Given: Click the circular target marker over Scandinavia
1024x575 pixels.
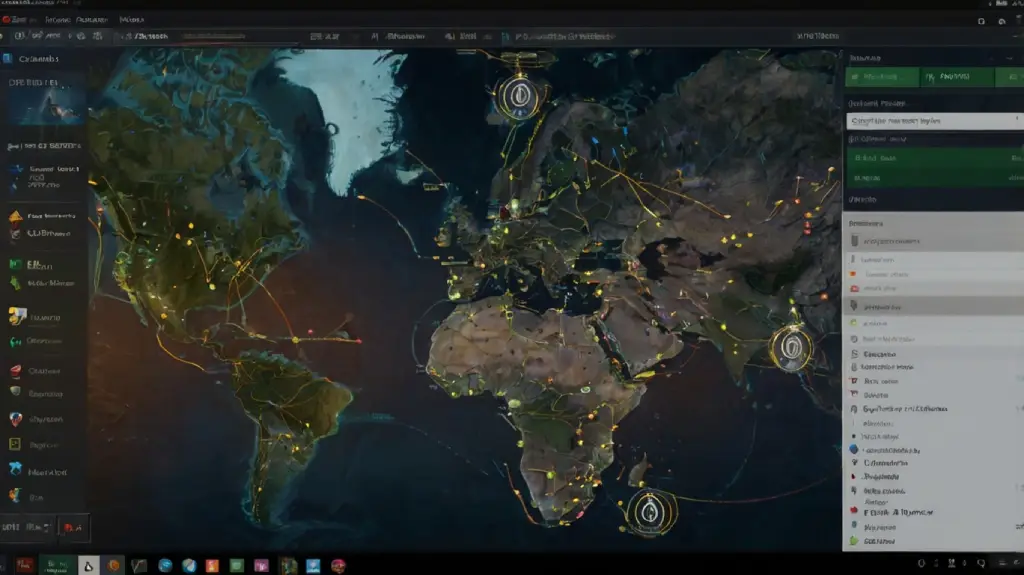Looking at the screenshot, I should (517, 97).
